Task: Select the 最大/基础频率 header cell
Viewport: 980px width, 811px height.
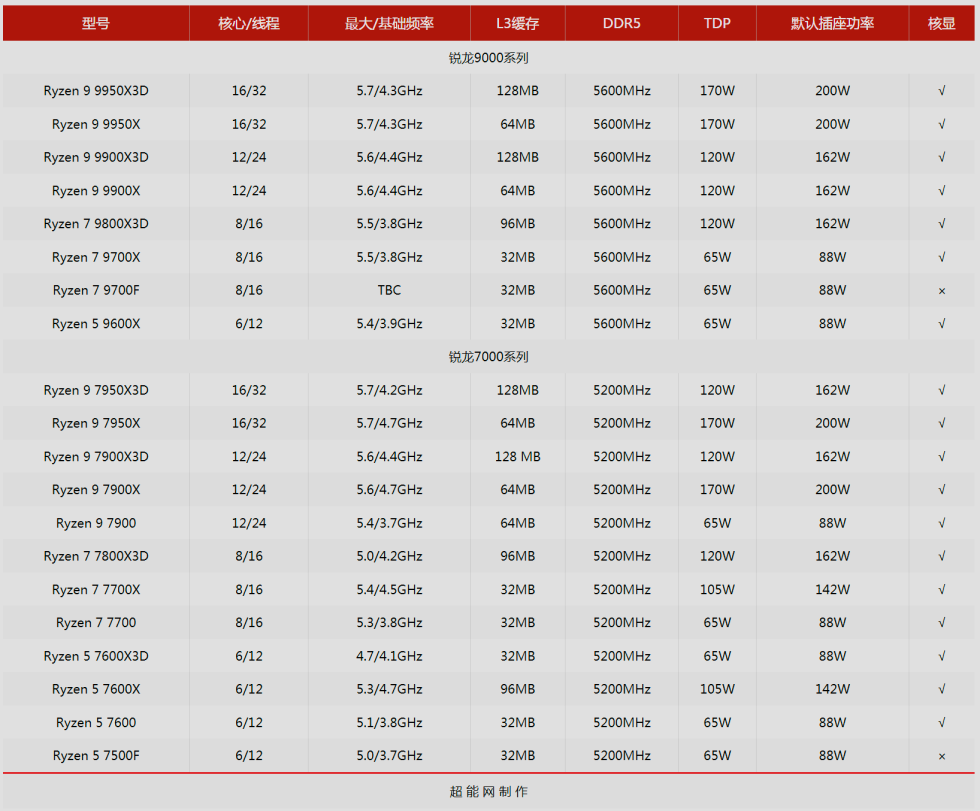Action: tap(389, 24)
